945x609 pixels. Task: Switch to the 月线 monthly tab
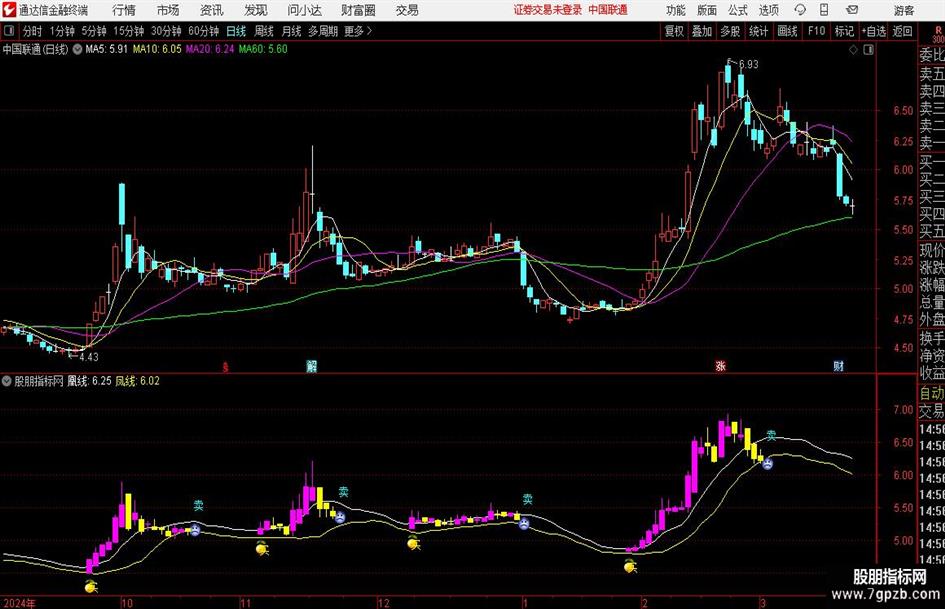292,31
